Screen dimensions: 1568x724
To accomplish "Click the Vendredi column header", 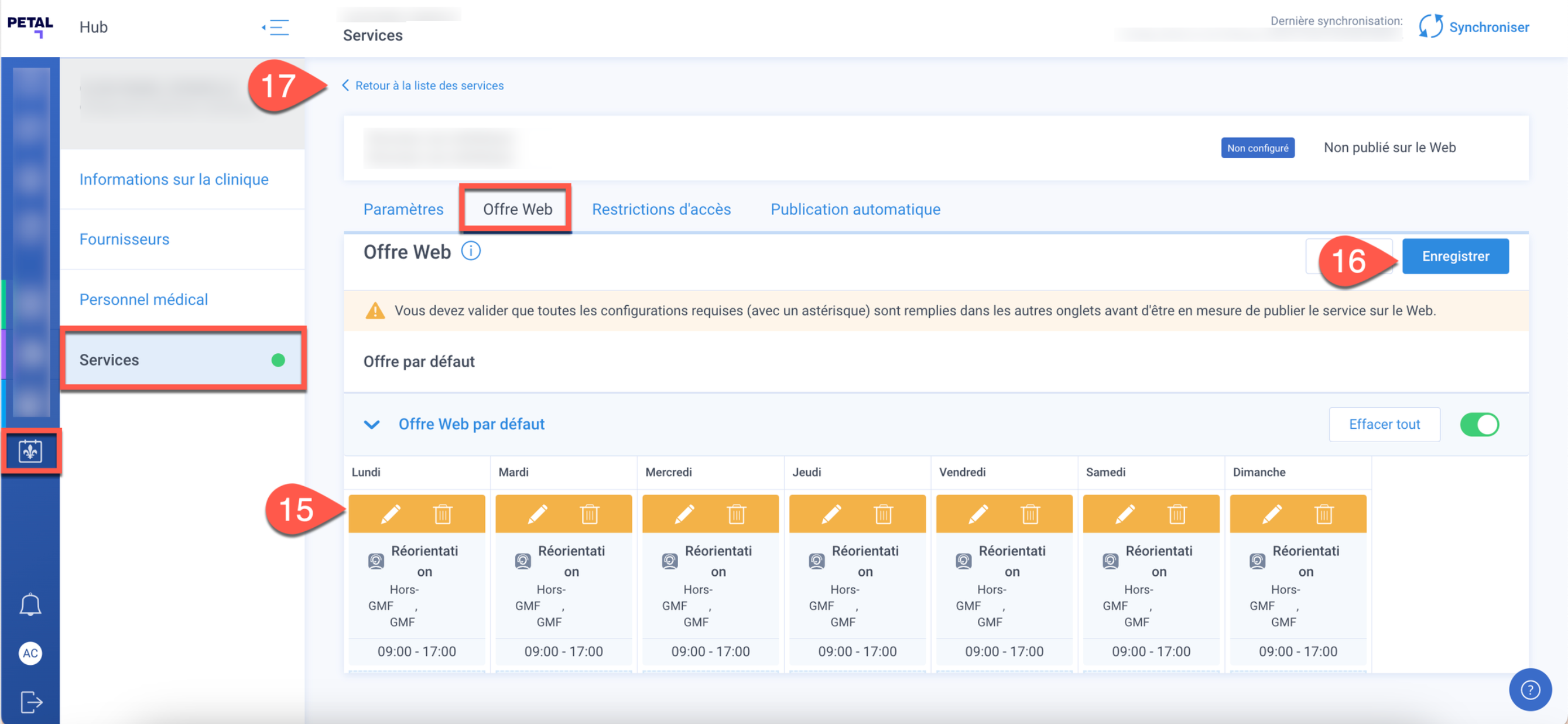I will click(x=962, y=472).
